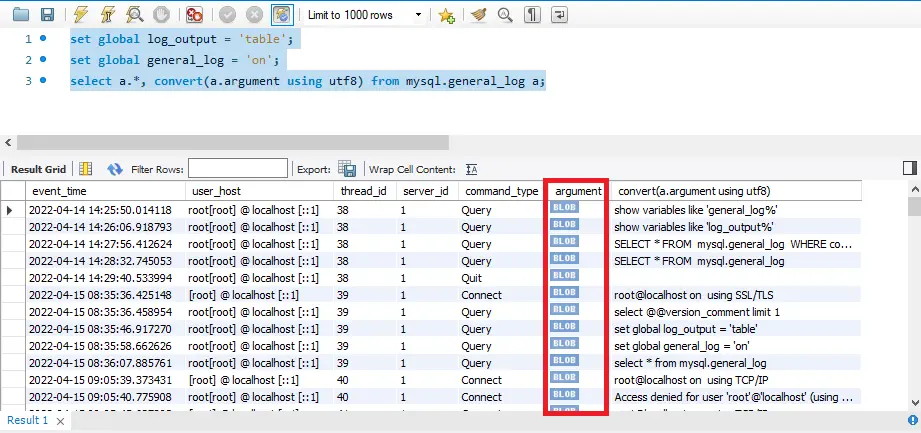This screenshot has width=921, height=433.
Task: Click cell show variables like 'log_output%'
Action: (736, 227)
